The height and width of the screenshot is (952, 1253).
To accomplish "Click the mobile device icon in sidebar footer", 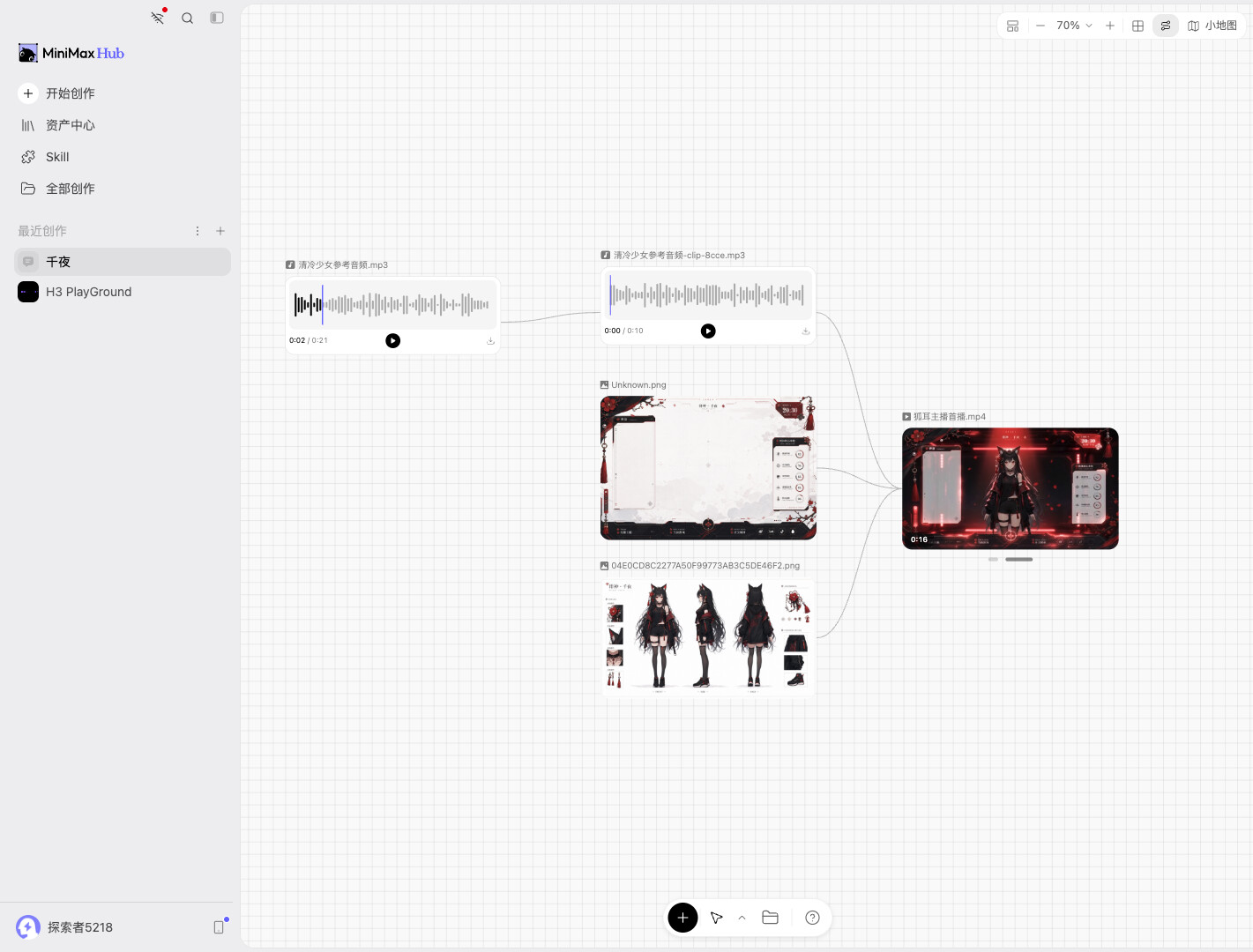I will [x=220, y=926].
